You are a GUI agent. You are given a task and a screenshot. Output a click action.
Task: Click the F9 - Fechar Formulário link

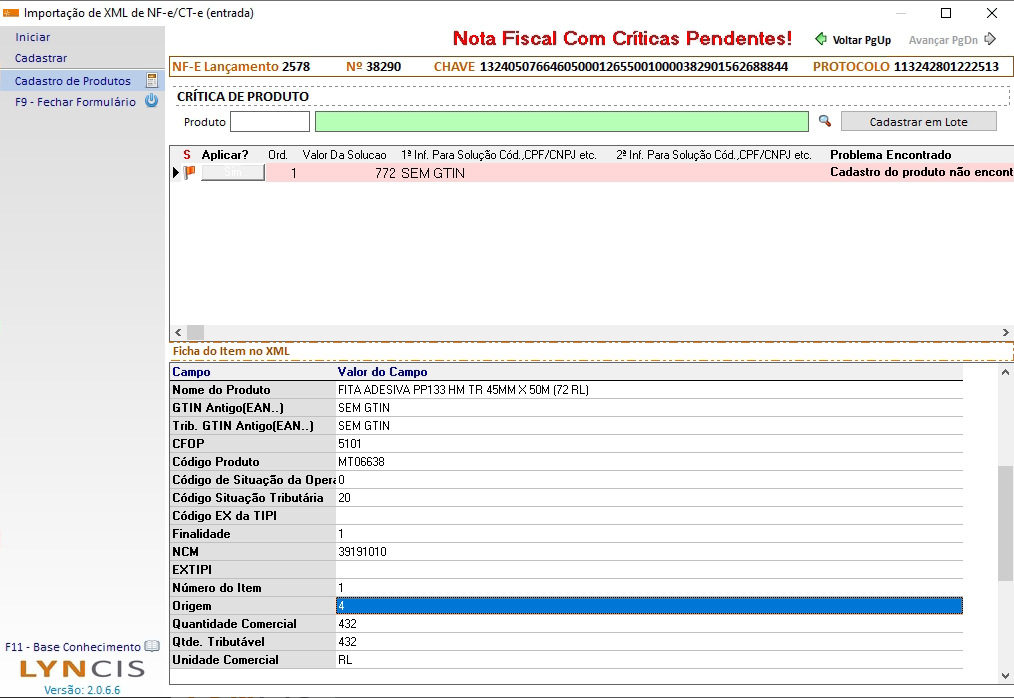point(75,102)
